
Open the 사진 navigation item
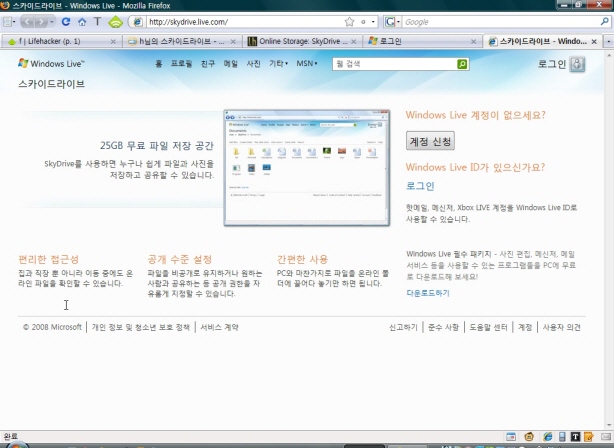253,63
